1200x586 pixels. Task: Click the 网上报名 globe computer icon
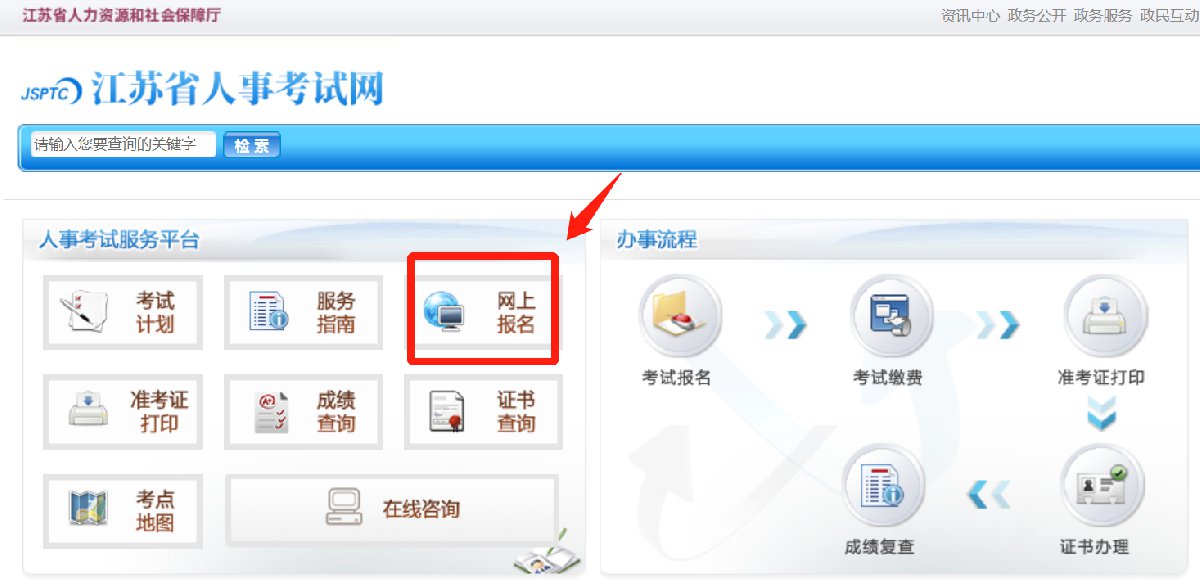[x=444, y=311]
